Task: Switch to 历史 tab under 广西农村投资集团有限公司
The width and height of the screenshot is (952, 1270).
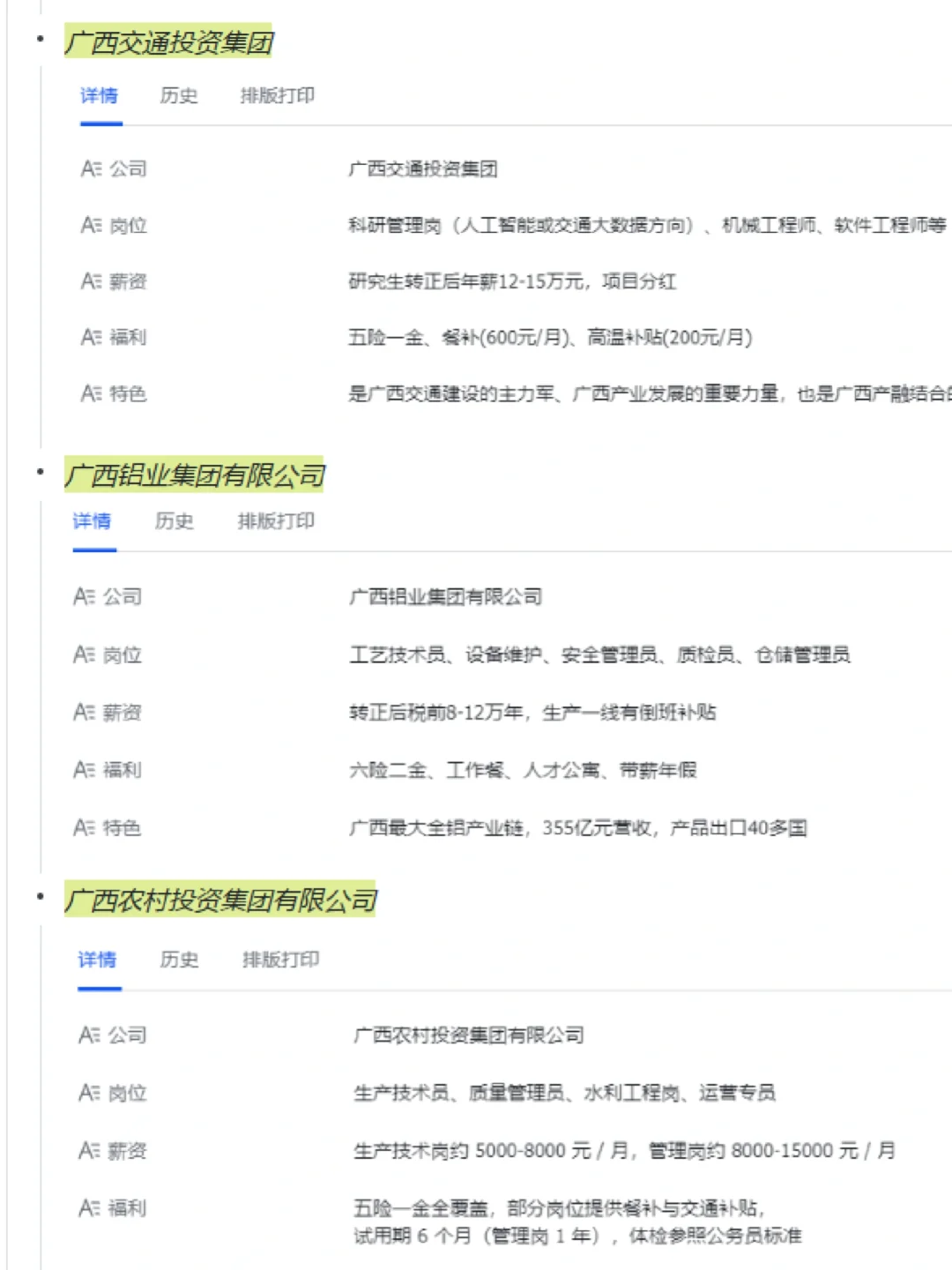Action: pyautogui.click(x=180, y=960)
